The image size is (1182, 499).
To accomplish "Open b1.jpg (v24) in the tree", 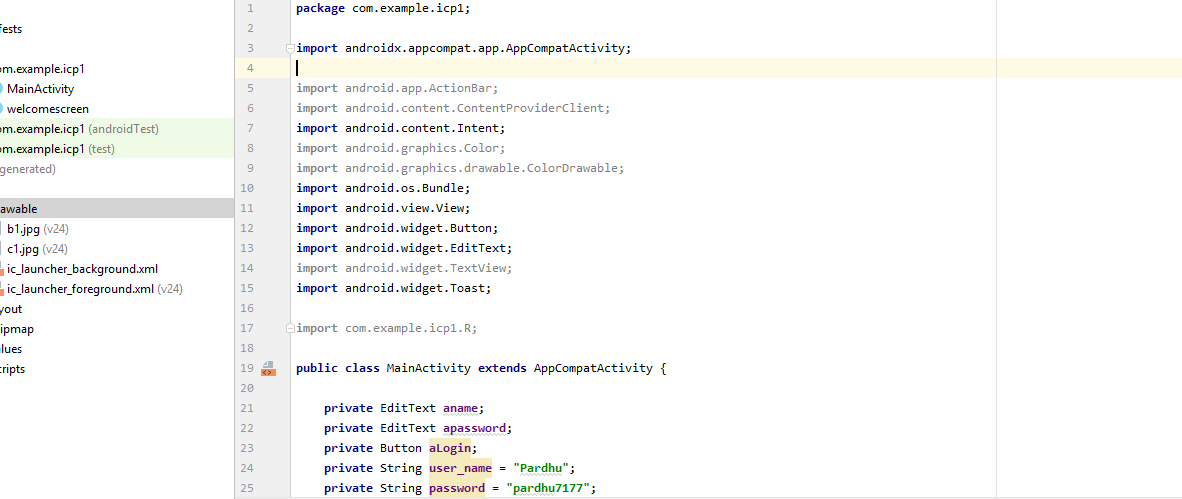I will click(x=38, y=228).
